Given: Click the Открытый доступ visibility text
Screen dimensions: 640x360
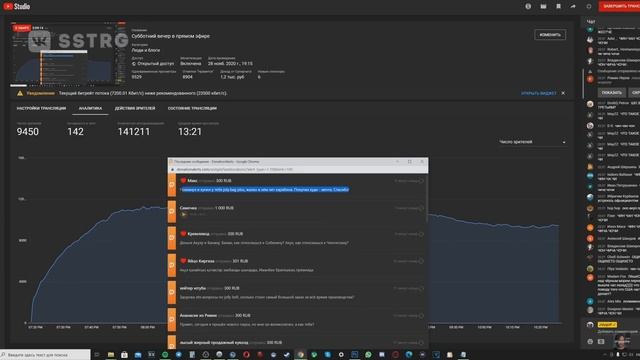Looking at the screenshot, I should 155,64.
